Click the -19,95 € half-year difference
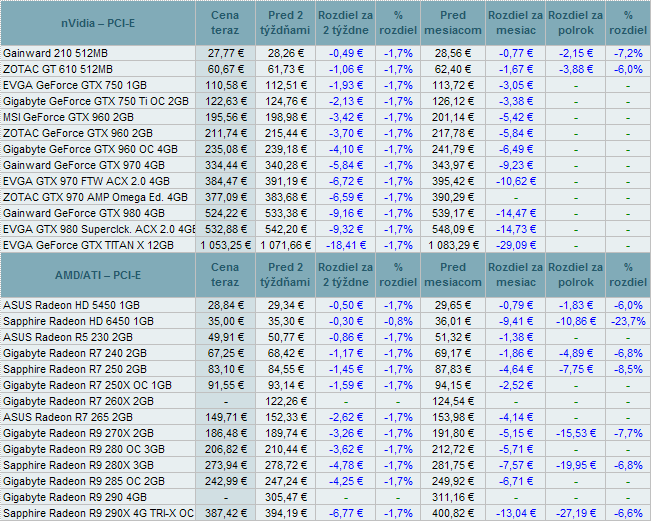The width and height of the screenshot is (651, 521). click(576, 465)
